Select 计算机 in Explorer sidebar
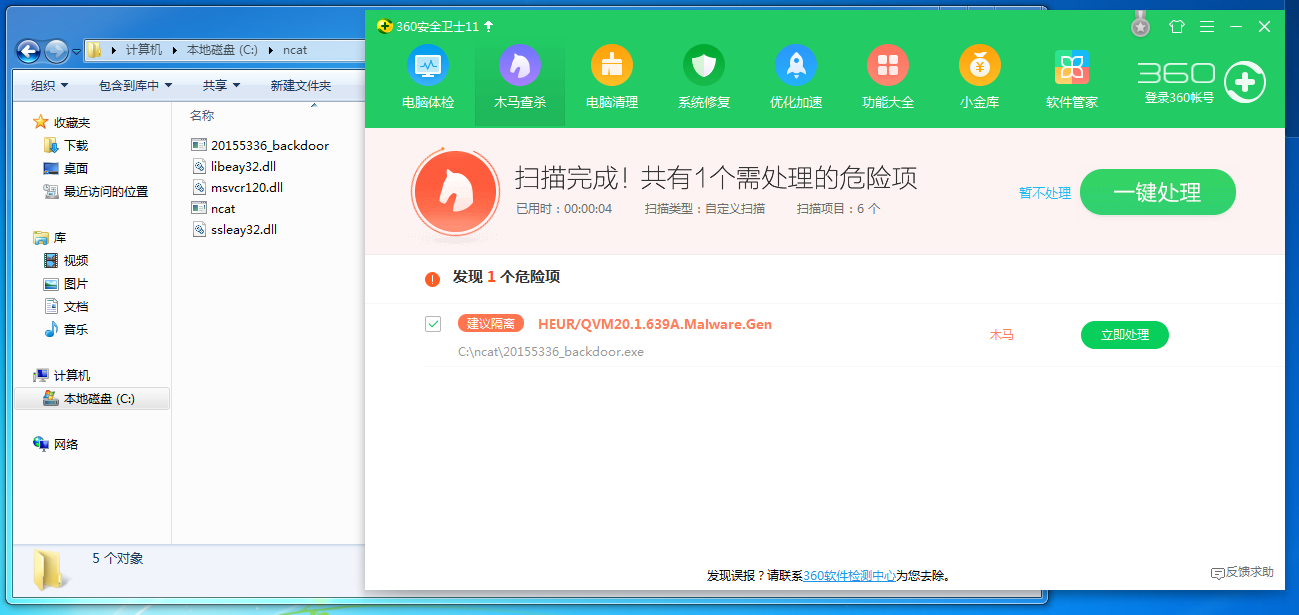The height and width of the screenshot is (615, 1299). [x=61, y=375]
